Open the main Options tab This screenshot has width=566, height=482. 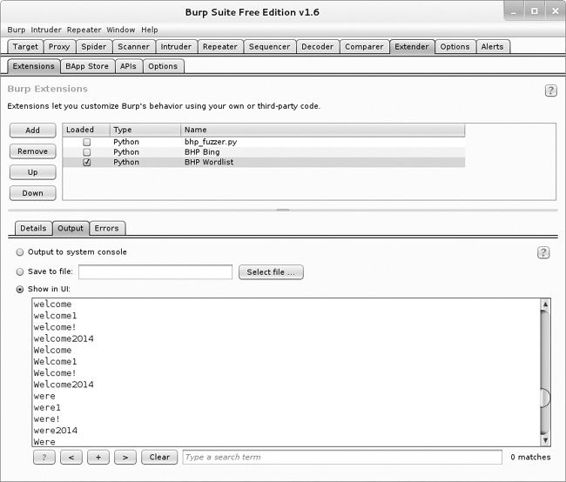click(x=455, y=47)
